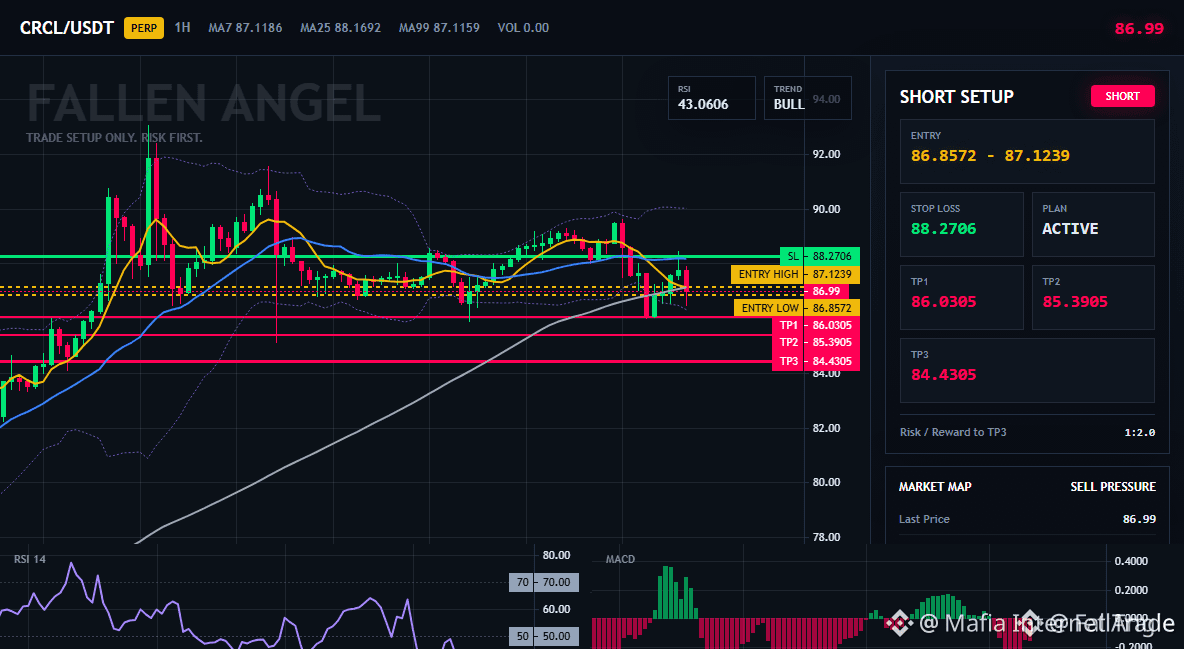Click the TP1 86.0305 card

point(961,297)
